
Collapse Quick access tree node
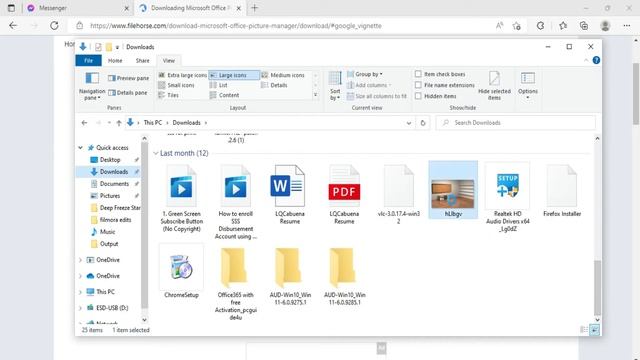pos(80,148)
